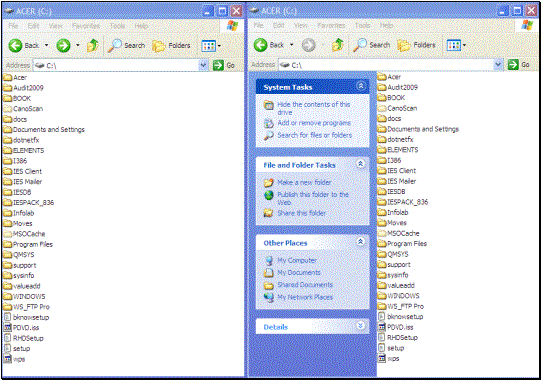This screenshot has height=380, width=541.
Task: Select PDVD.iss file in left window
Action: tap(21, 328)
